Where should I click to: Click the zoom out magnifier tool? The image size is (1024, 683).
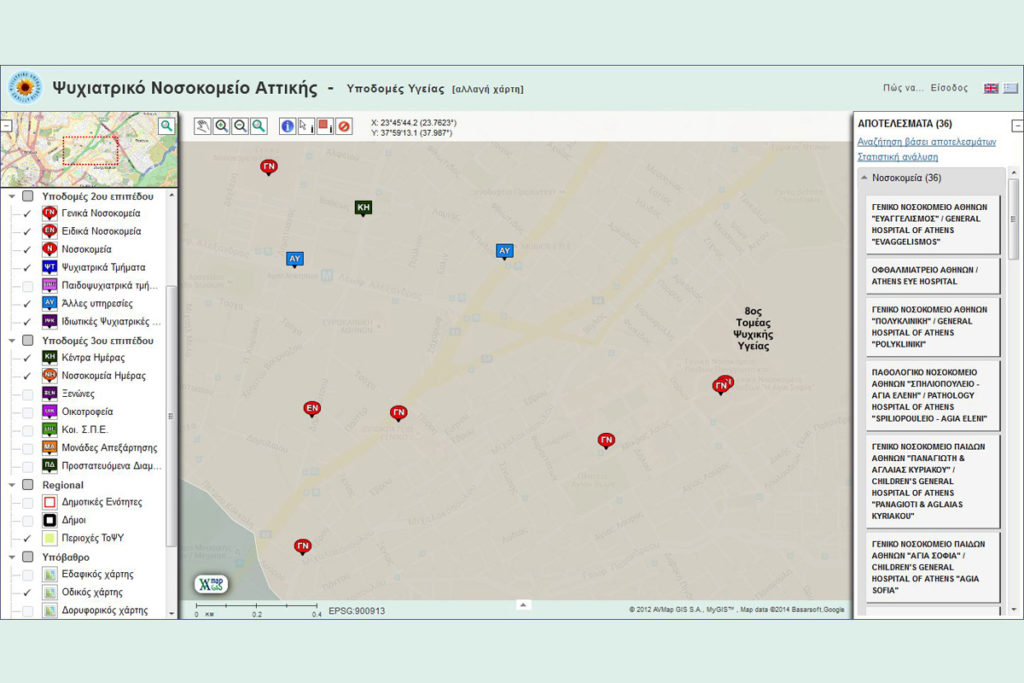[x=240, y=126]
